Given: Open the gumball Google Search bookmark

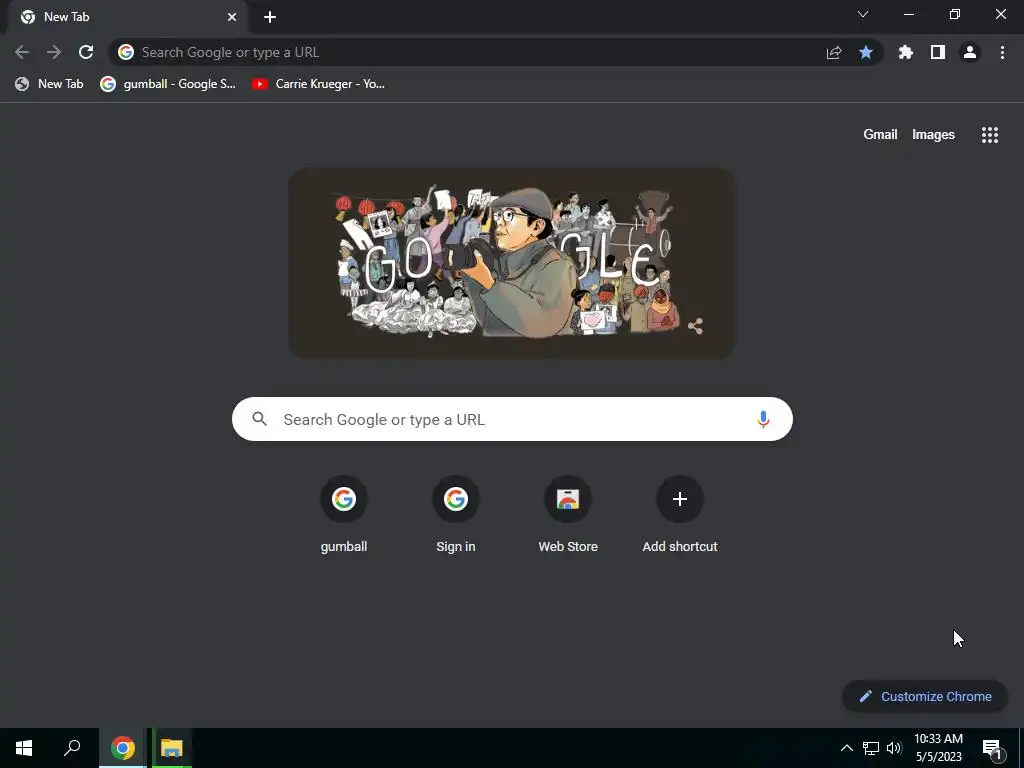Looking at the screenshot, I should [168, 84].
